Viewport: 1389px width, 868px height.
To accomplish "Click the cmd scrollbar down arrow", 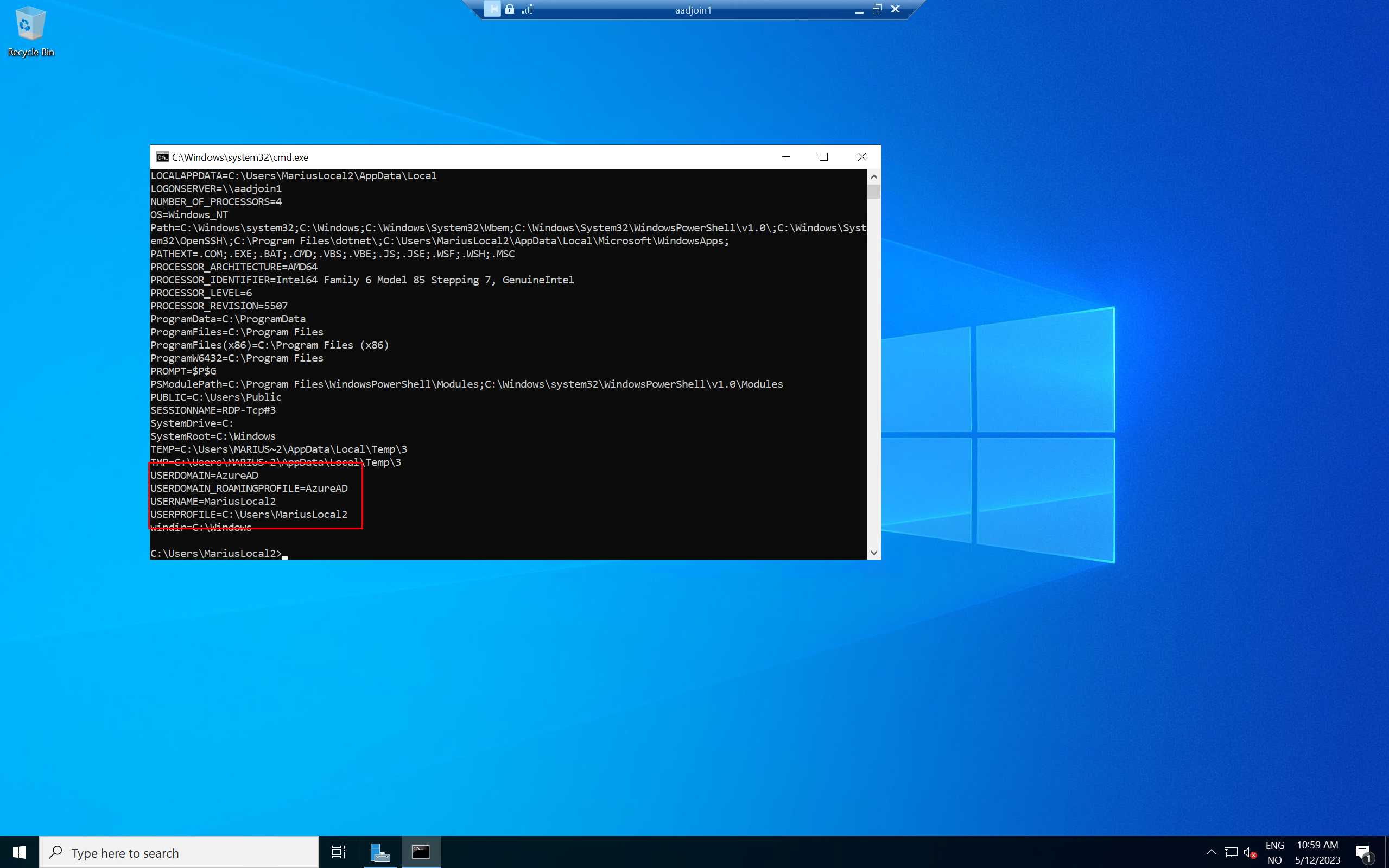I will click(x=873, y=553).
